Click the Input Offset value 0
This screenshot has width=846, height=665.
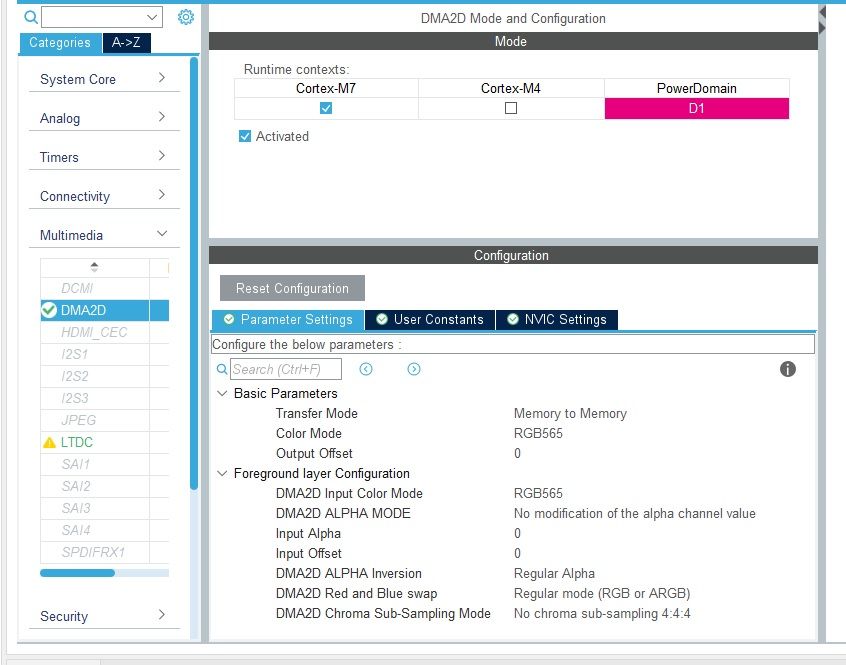point(517,553)
